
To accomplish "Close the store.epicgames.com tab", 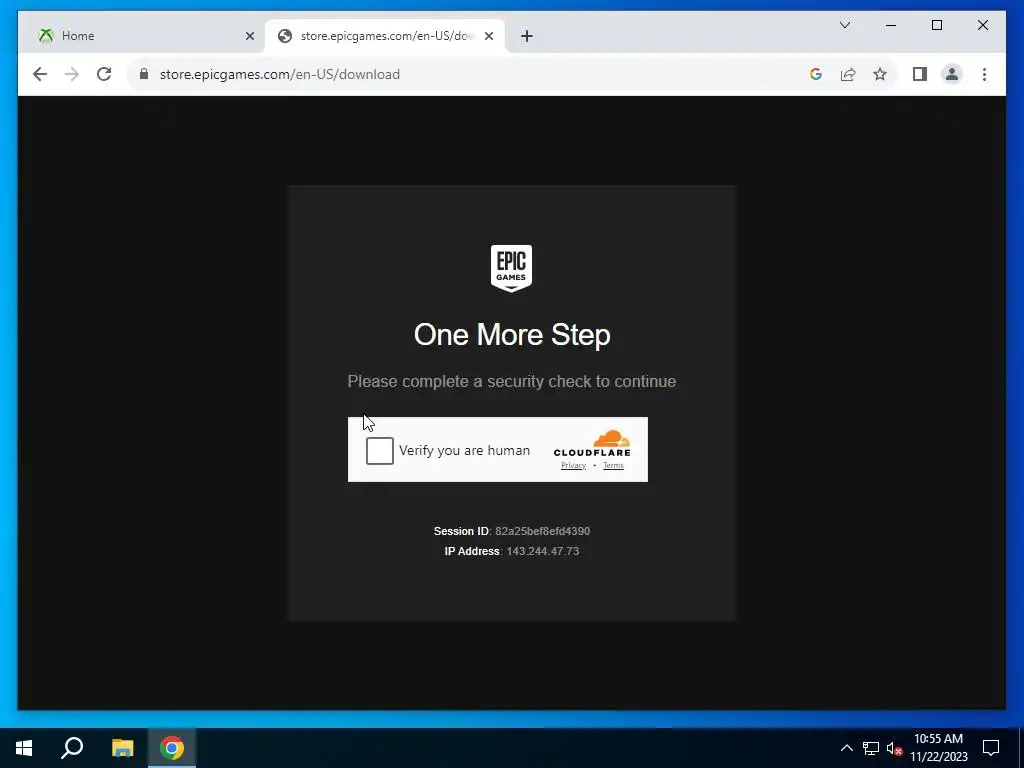I will point(489,36).
